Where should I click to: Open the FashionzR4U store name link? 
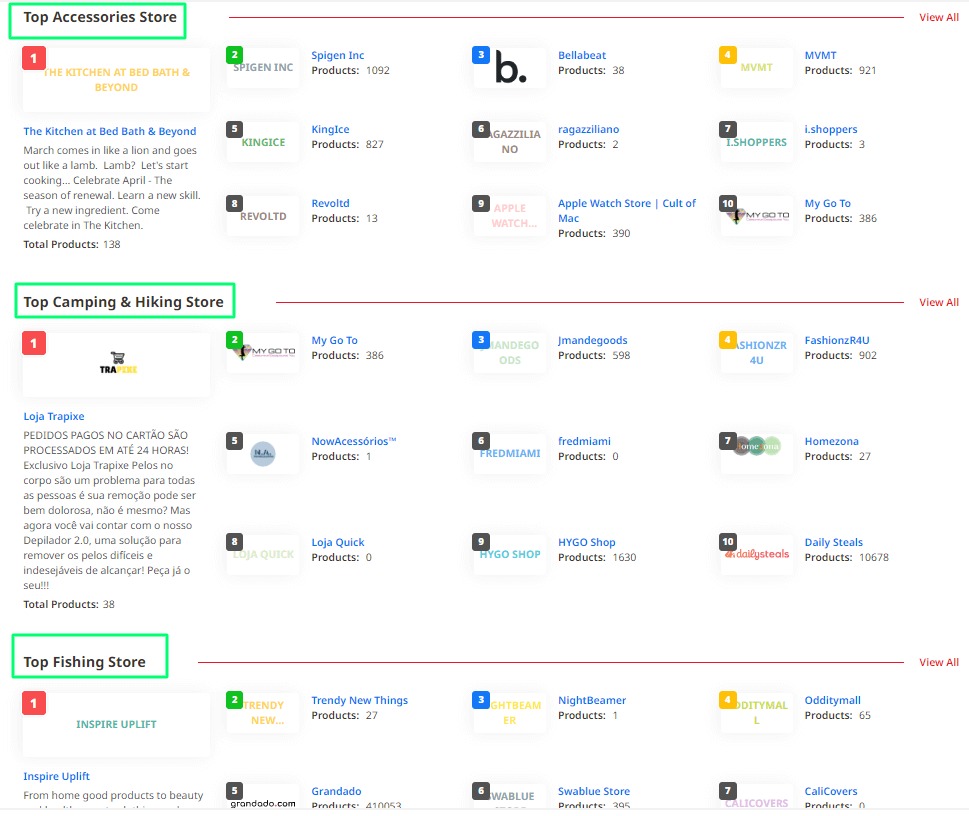(837, 340)
